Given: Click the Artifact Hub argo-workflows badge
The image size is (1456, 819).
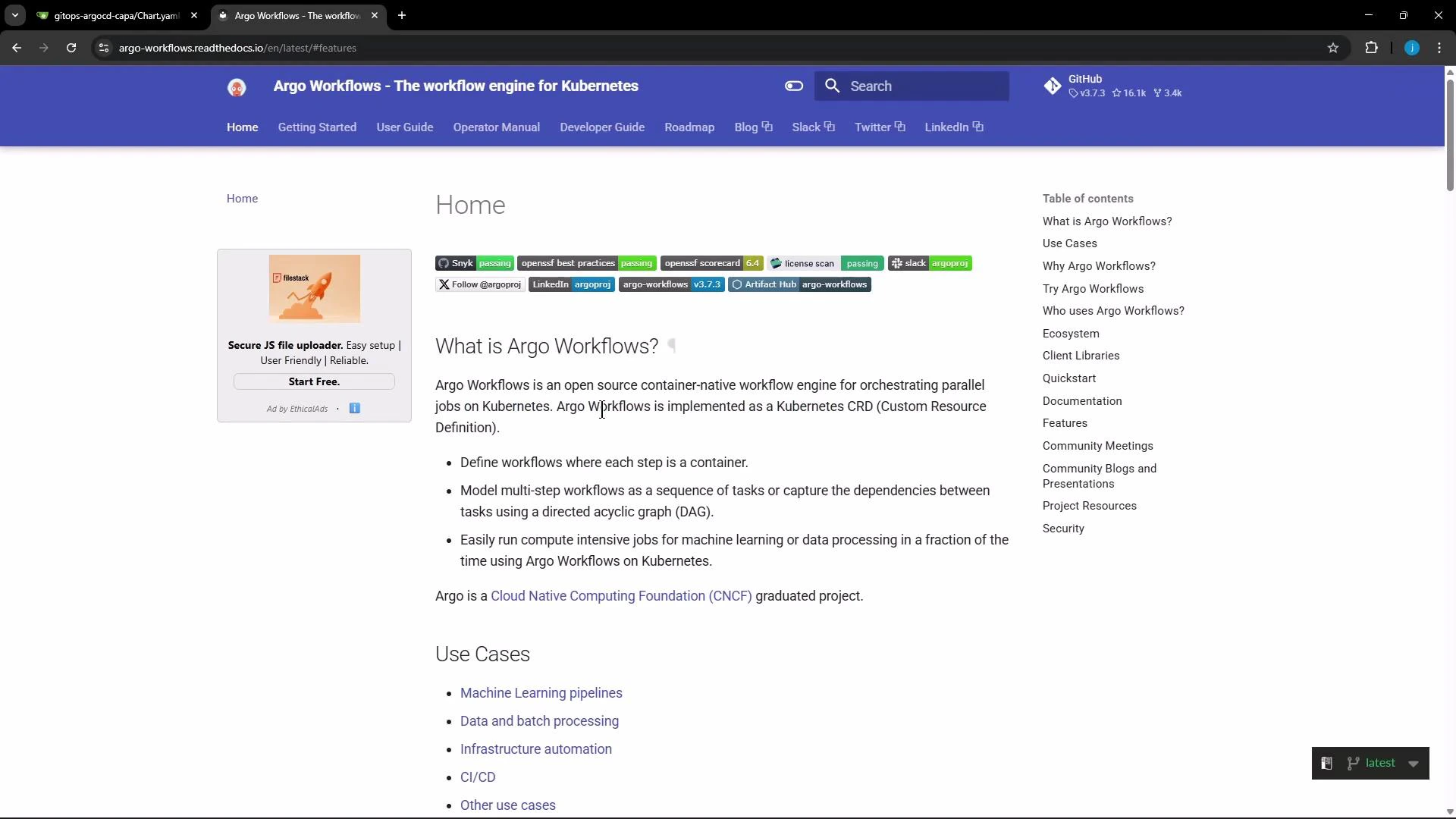Looking at the screenshot, I should (799, 284).
